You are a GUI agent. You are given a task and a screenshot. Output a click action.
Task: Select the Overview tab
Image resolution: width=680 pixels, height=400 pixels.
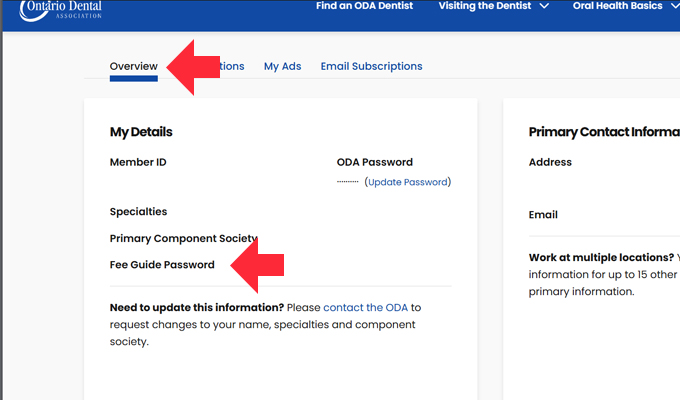134,67
